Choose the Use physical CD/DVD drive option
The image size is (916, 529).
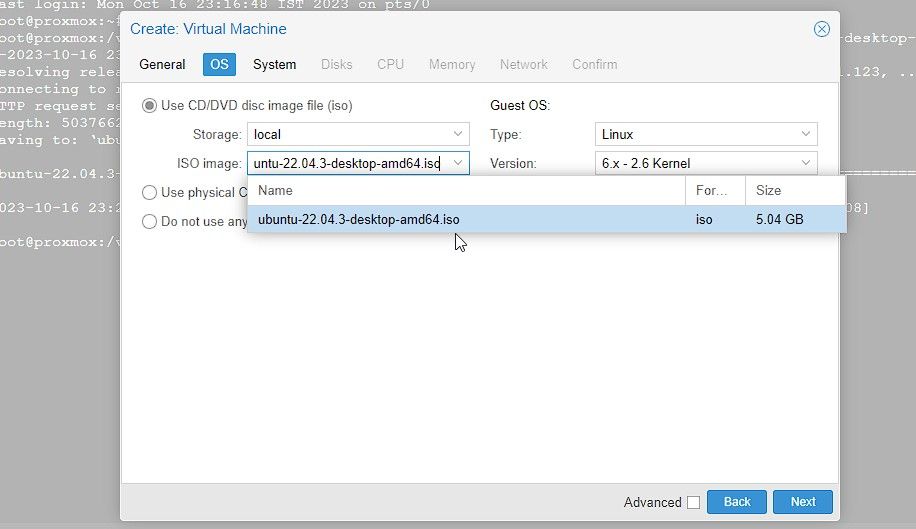pyautogui.click(x=150, y=192)
